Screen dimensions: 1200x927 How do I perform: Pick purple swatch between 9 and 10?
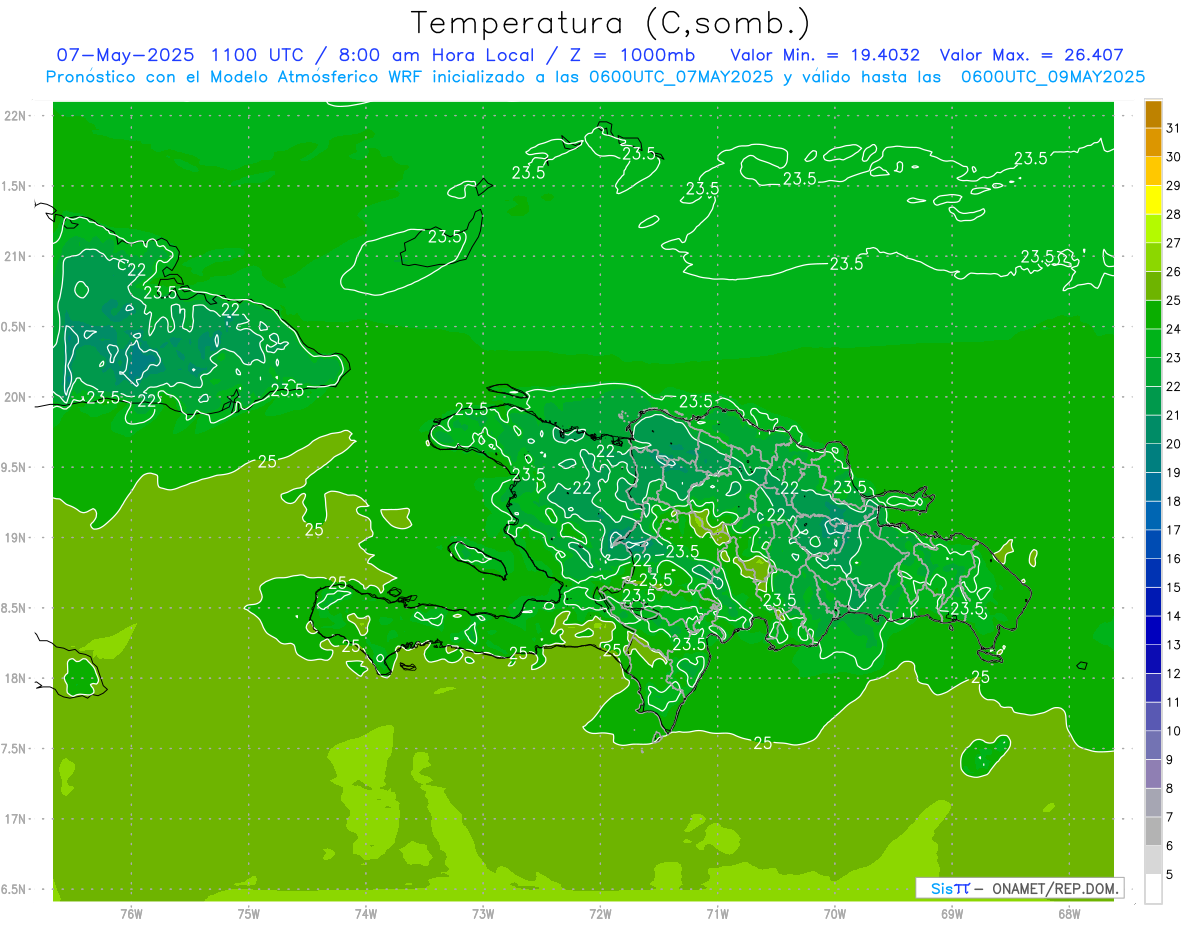[1153, 746]
